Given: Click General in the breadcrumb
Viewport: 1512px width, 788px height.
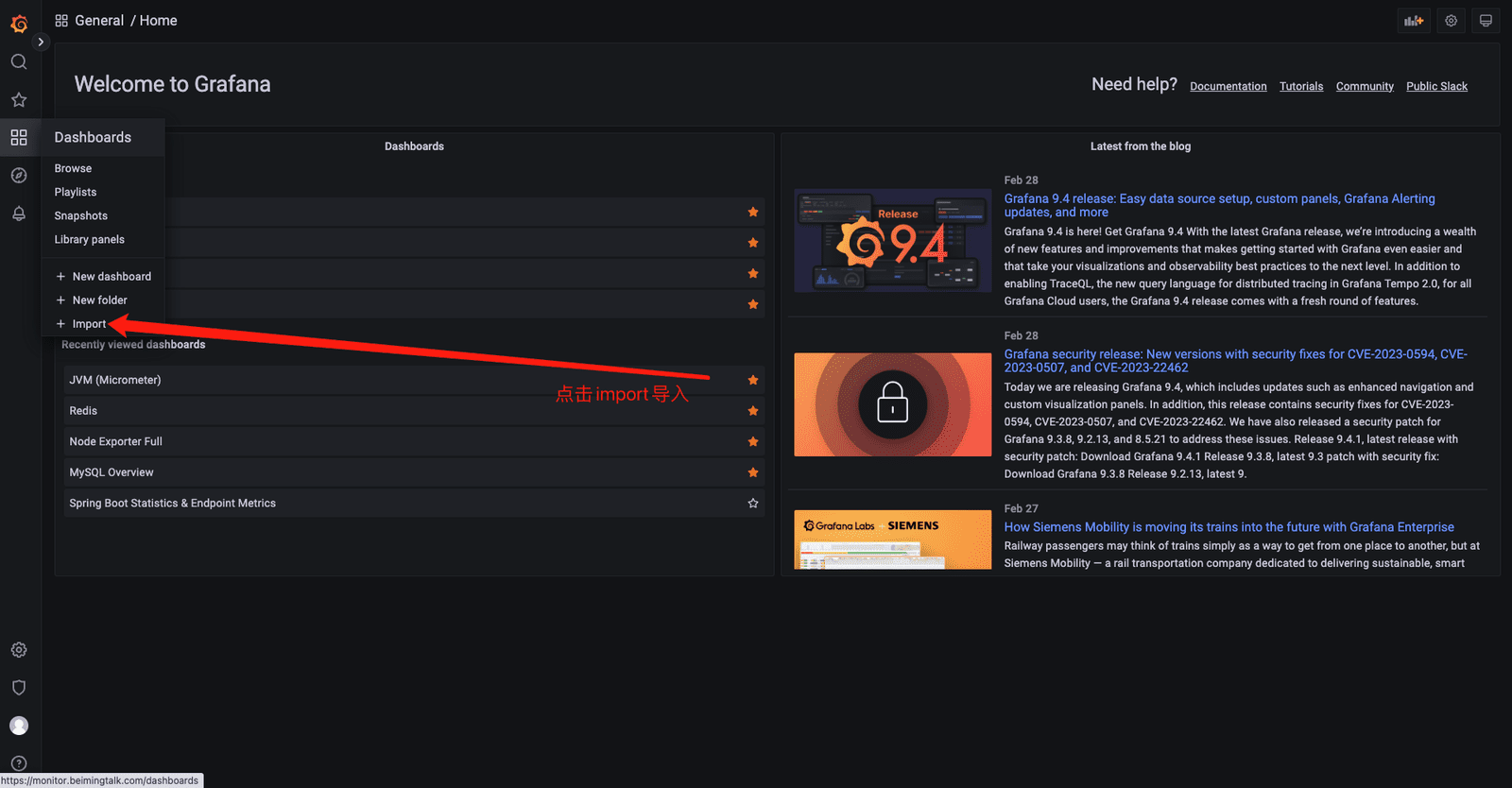Looking at the screenshot, I should (x=99, y=21).
